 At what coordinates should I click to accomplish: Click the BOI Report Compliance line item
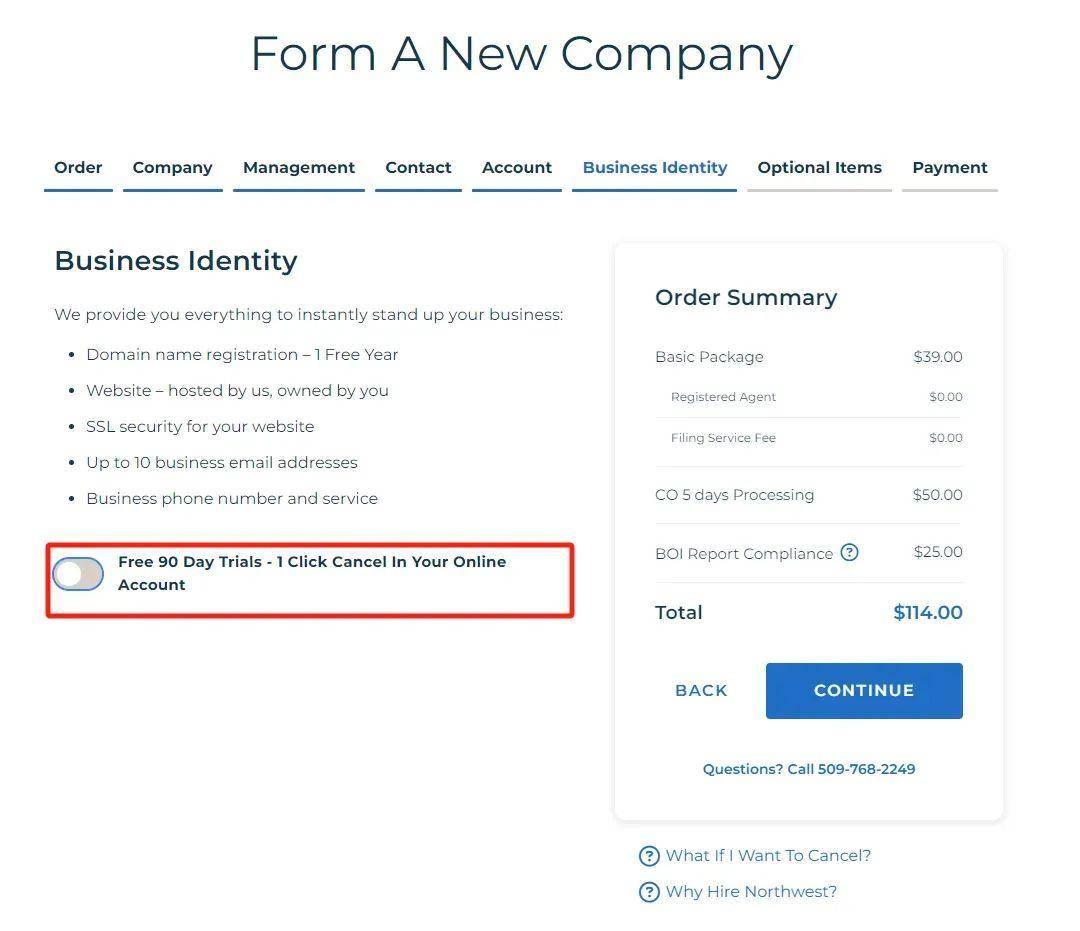pyautogui.click(x=809, y=553)
